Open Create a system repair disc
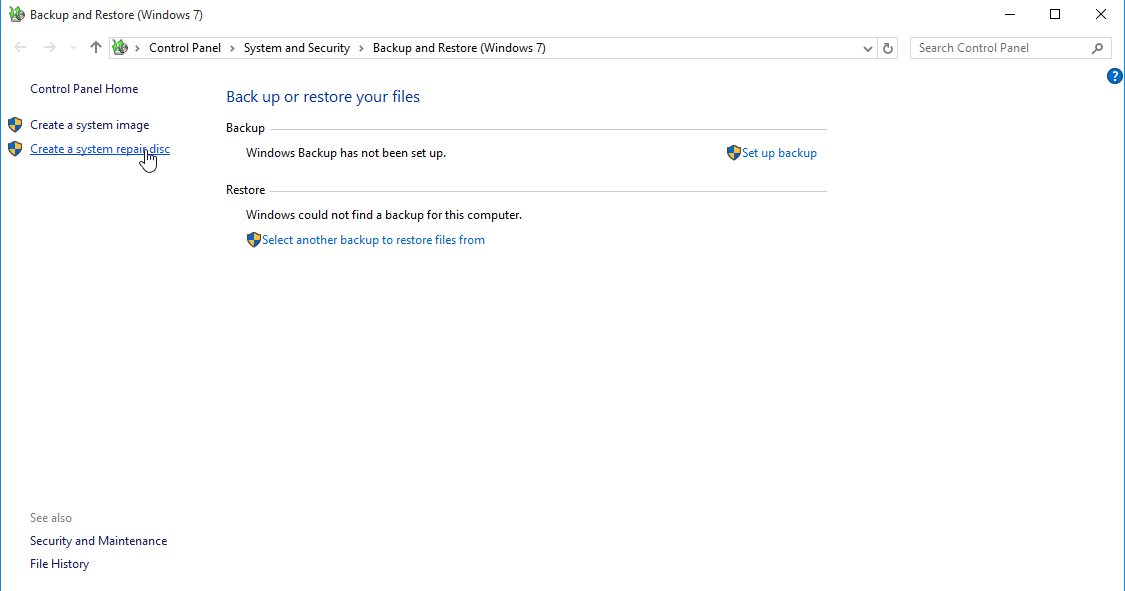 [x=100, y=149]
